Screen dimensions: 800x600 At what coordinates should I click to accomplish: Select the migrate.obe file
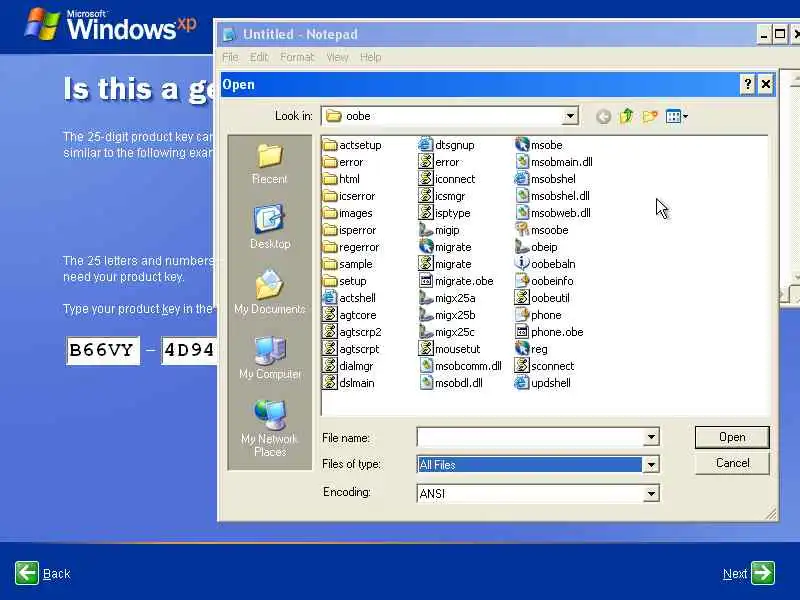tap(456, 281)
